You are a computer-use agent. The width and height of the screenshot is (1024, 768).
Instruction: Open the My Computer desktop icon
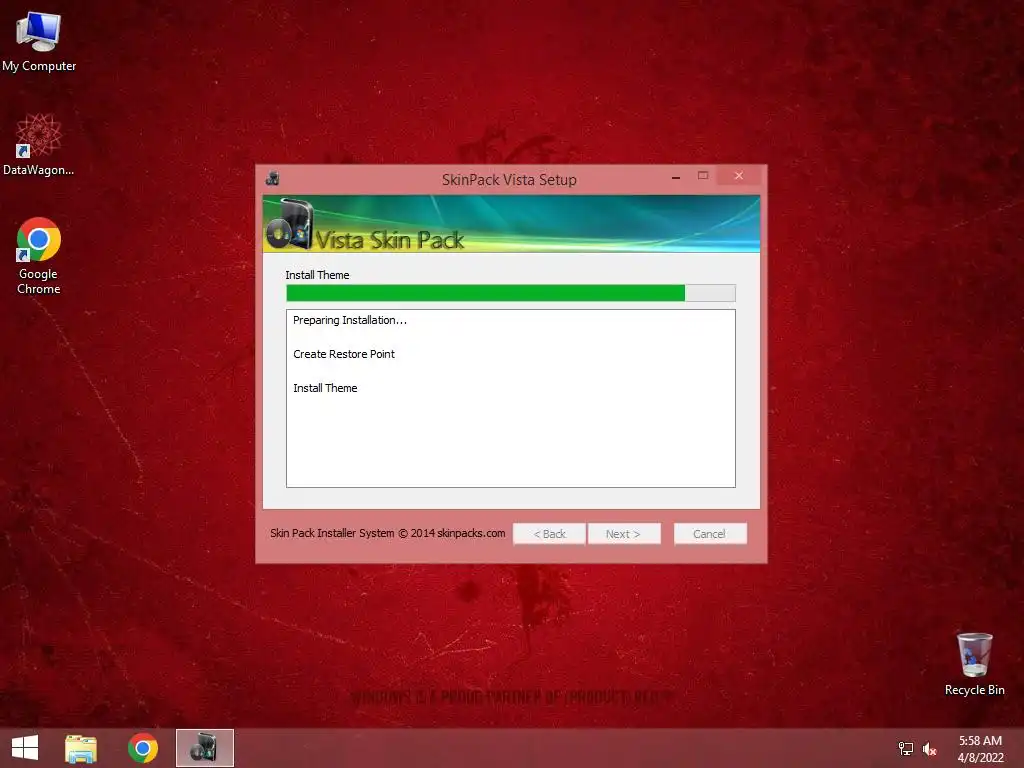(x=39, y=40)
